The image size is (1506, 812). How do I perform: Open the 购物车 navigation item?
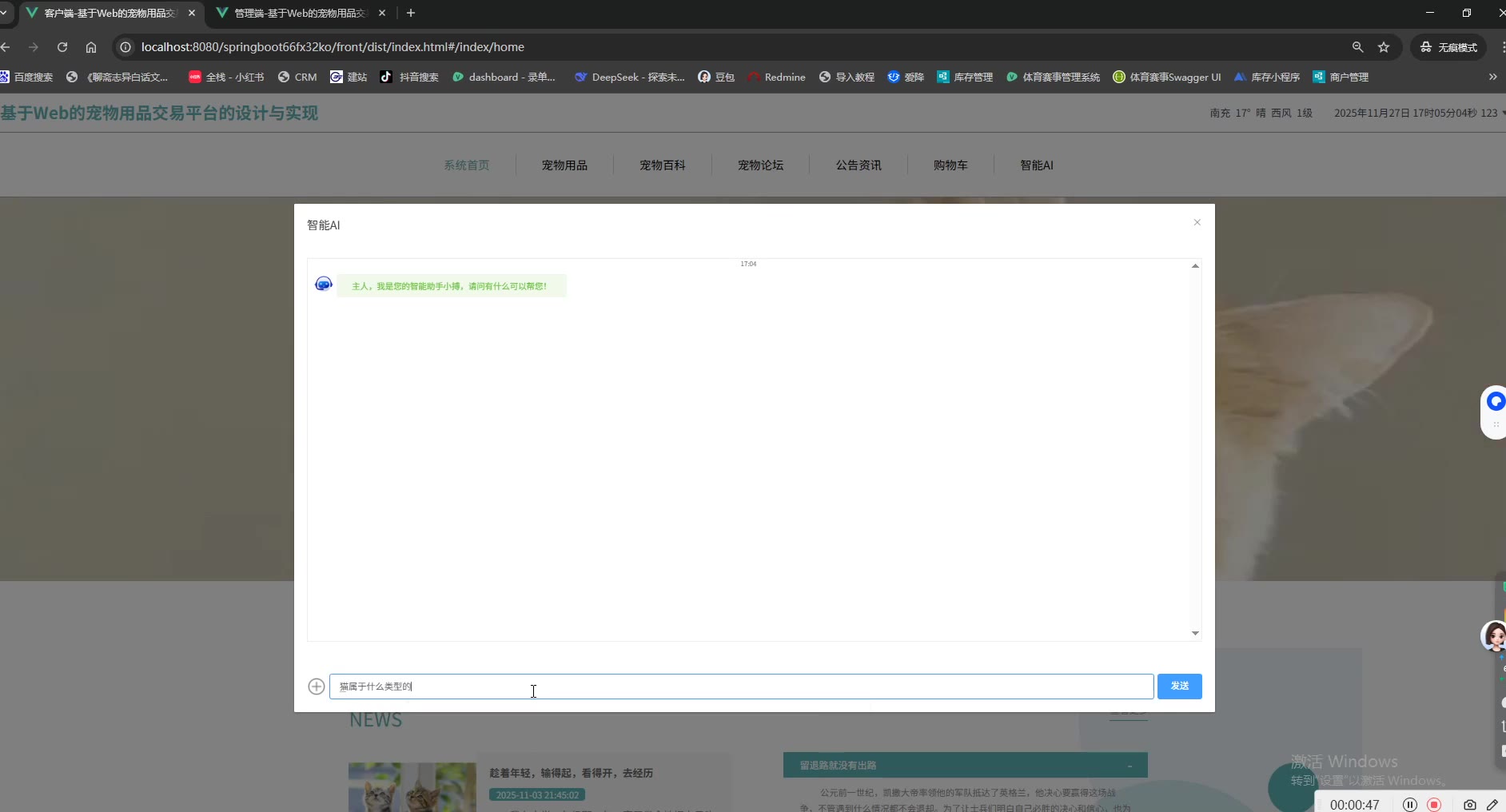click(950, 165)
